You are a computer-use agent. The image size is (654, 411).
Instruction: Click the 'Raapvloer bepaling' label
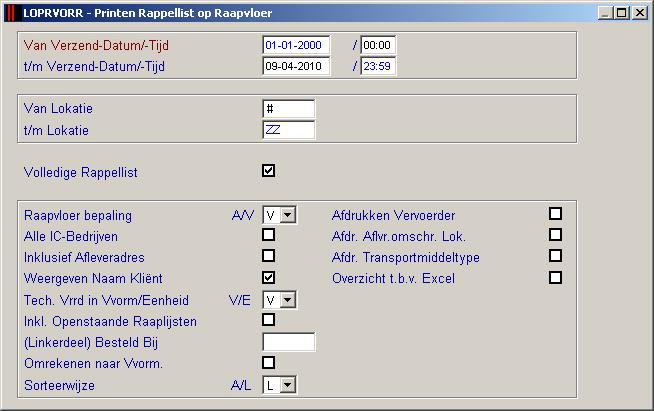point(78,216)
